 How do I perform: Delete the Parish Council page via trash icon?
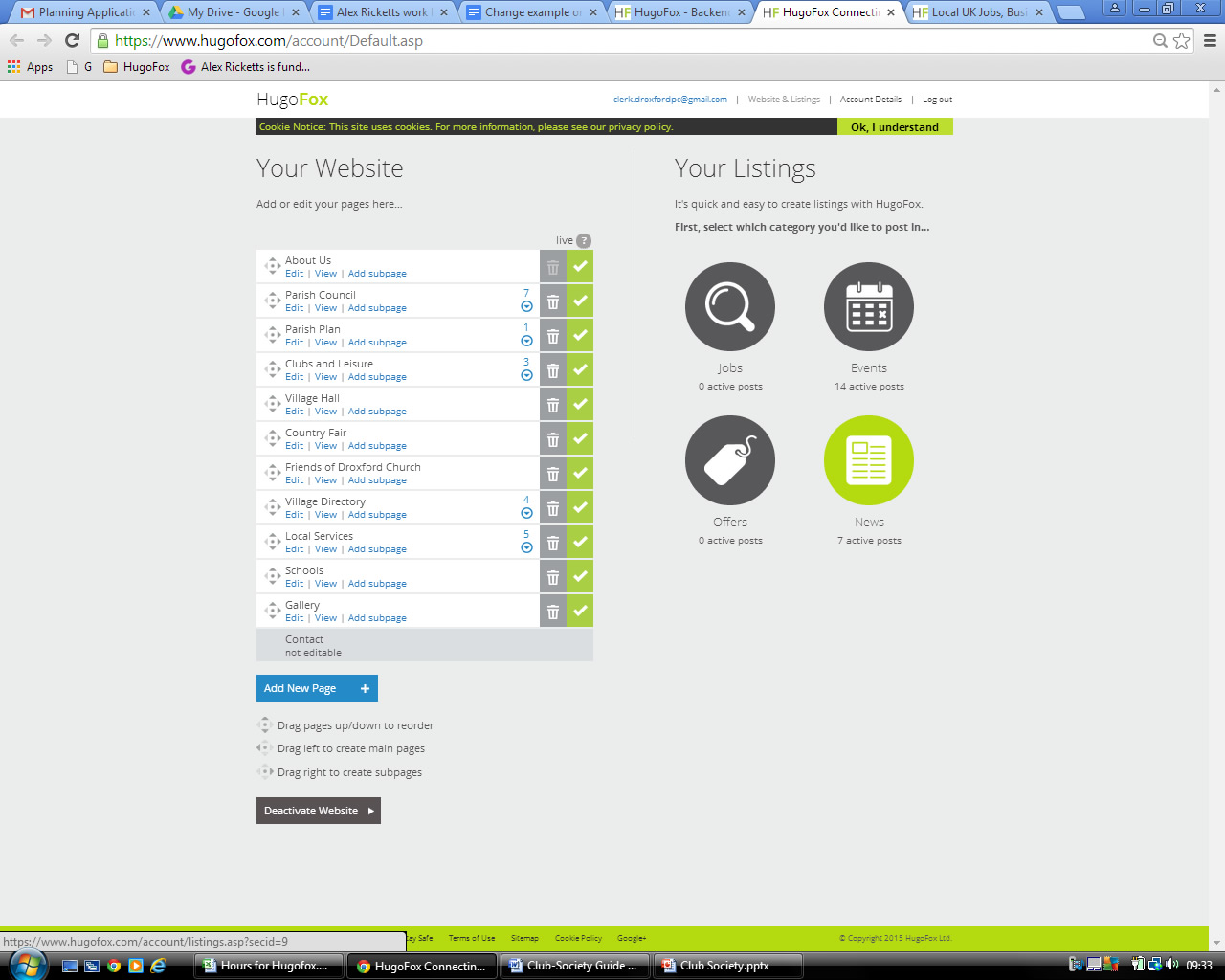(553, 301)
